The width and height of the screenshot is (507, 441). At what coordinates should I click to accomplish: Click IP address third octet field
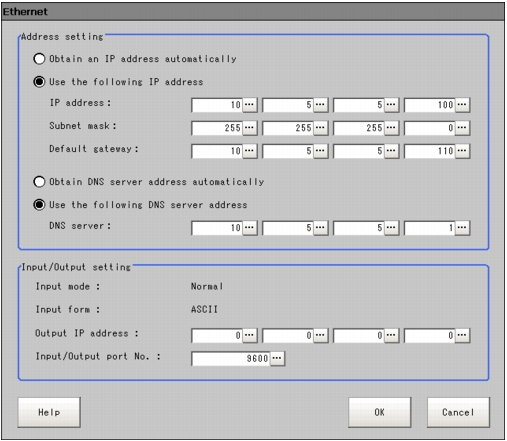click(359, 105)
